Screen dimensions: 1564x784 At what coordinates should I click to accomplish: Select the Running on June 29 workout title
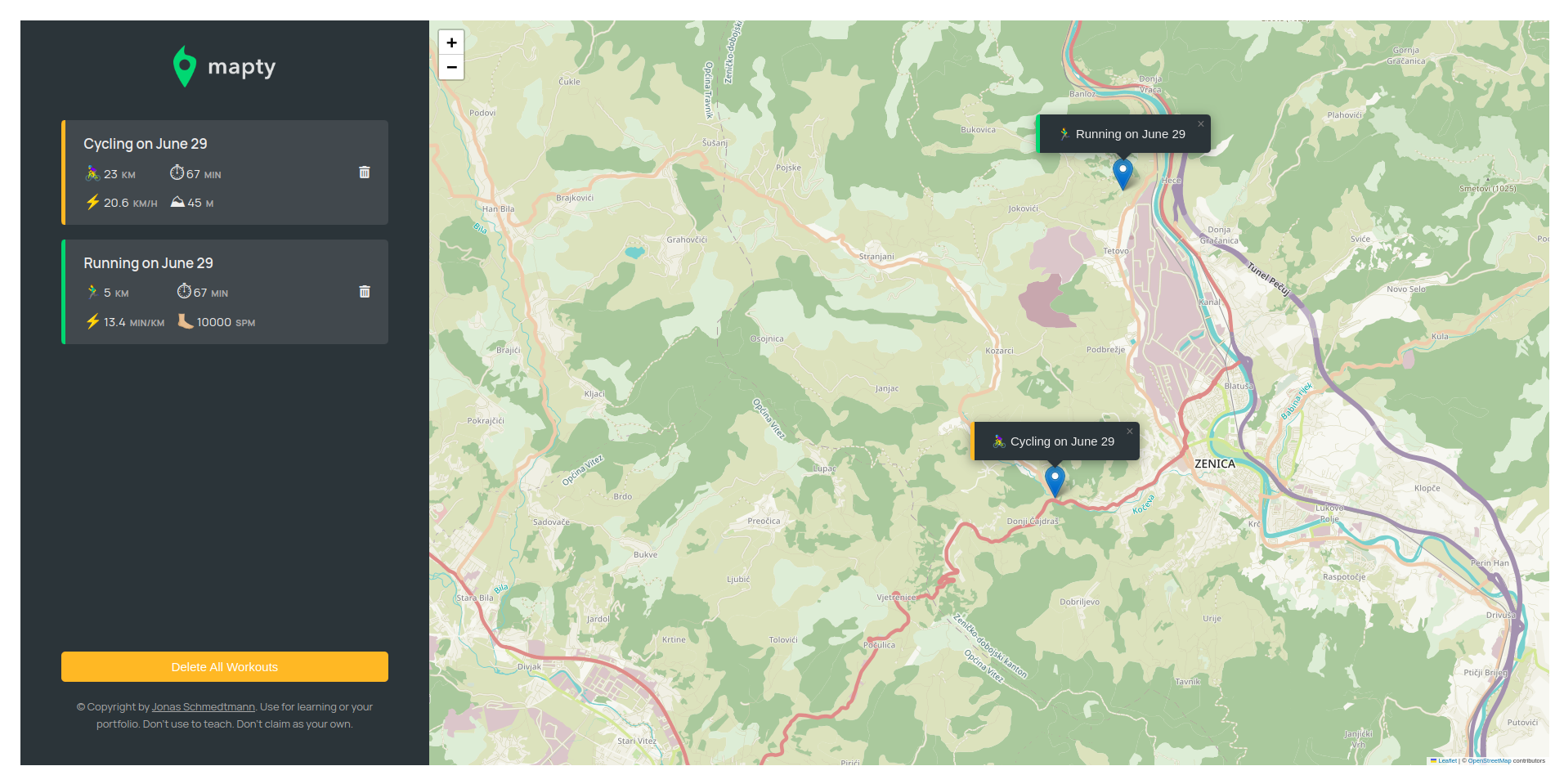tap(148, 263)
